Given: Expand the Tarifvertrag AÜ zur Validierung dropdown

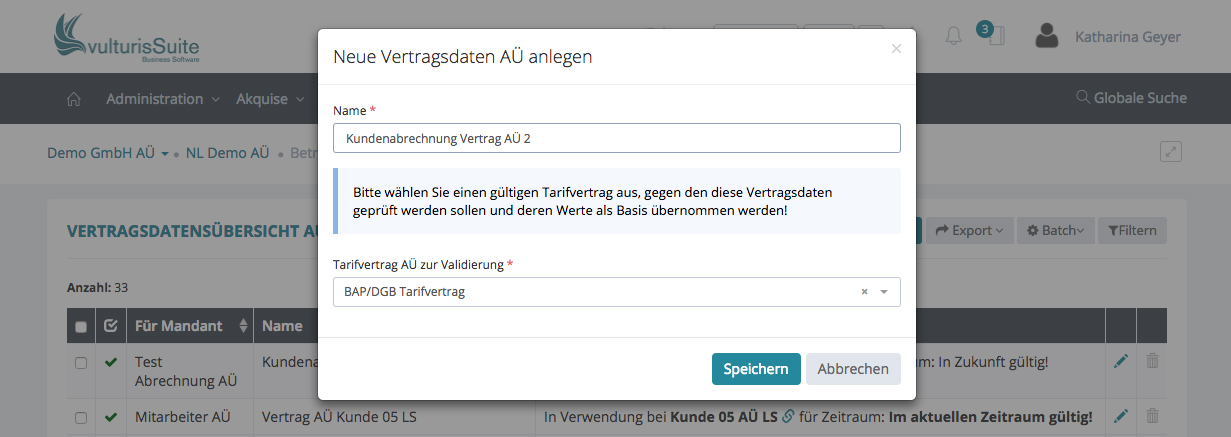Looking at the screenshot, I should [884, 292].
